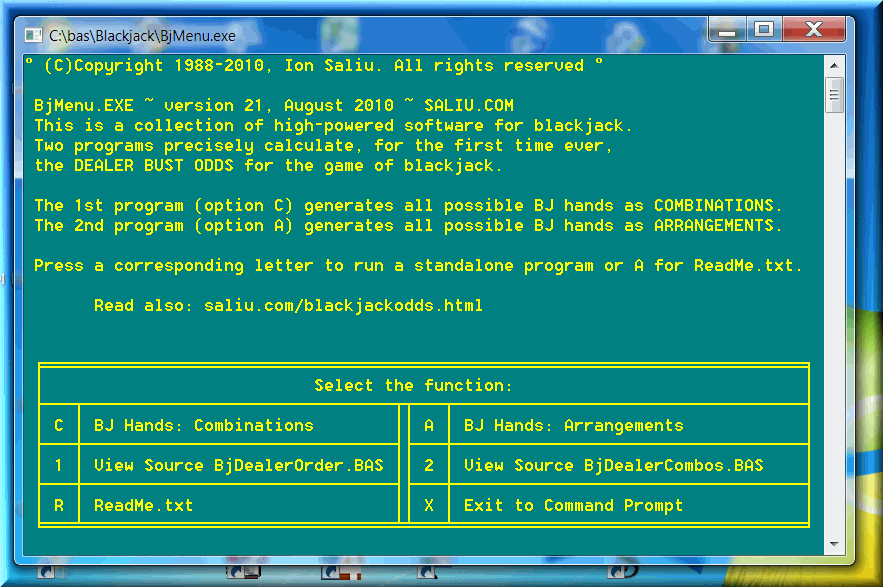Click the console window icon in title bar

point(34,35)
